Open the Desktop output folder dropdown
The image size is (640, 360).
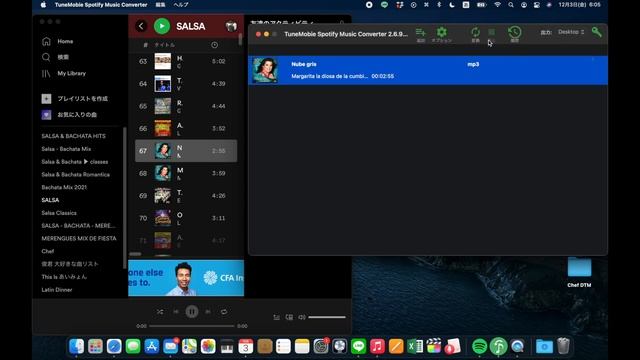click(x=571, y=32)
